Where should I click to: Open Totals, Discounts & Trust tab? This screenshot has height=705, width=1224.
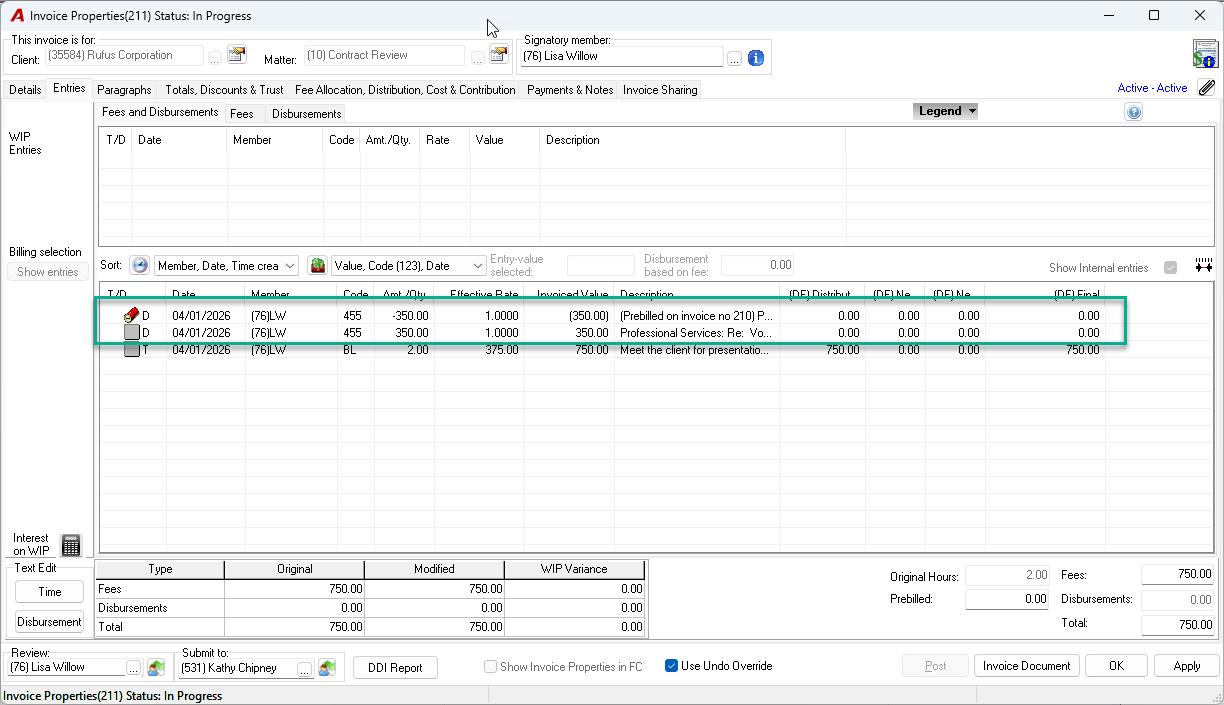pyautogui.click(x=224, y=89)
